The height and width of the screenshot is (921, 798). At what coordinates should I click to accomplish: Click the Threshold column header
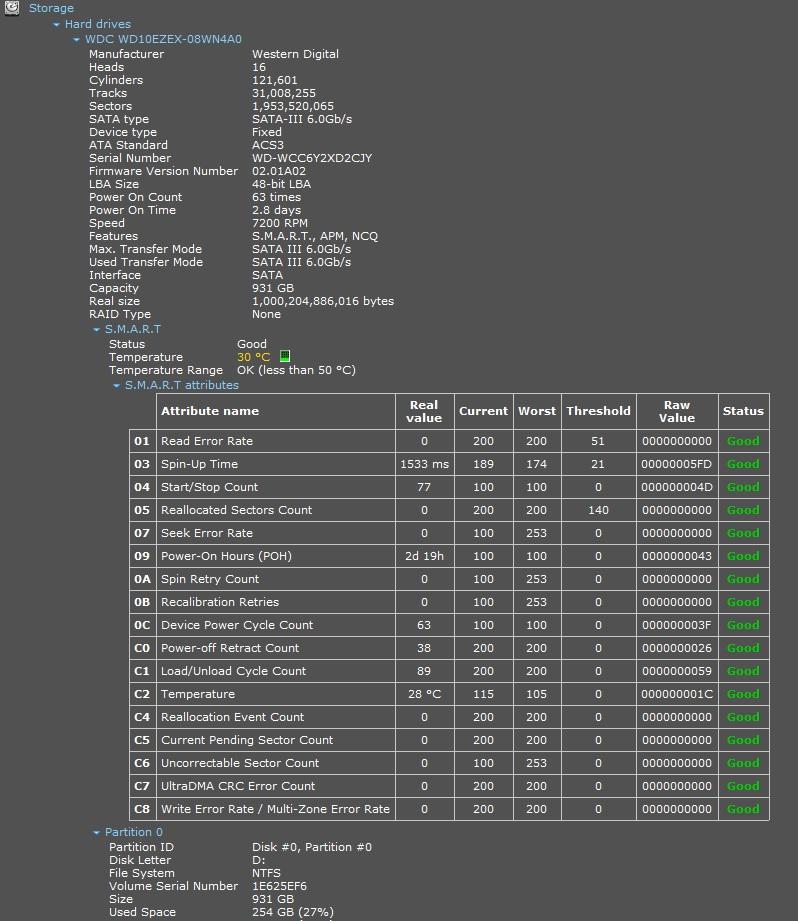click(598, 411)
